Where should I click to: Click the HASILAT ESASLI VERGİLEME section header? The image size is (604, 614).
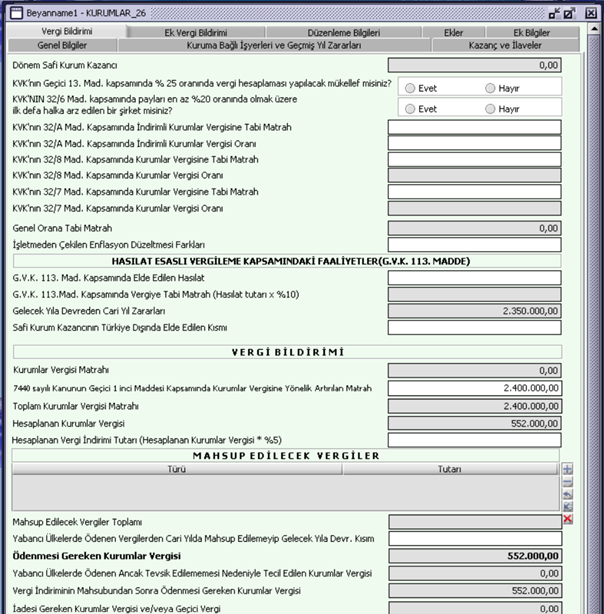click(x=287, y=261)
